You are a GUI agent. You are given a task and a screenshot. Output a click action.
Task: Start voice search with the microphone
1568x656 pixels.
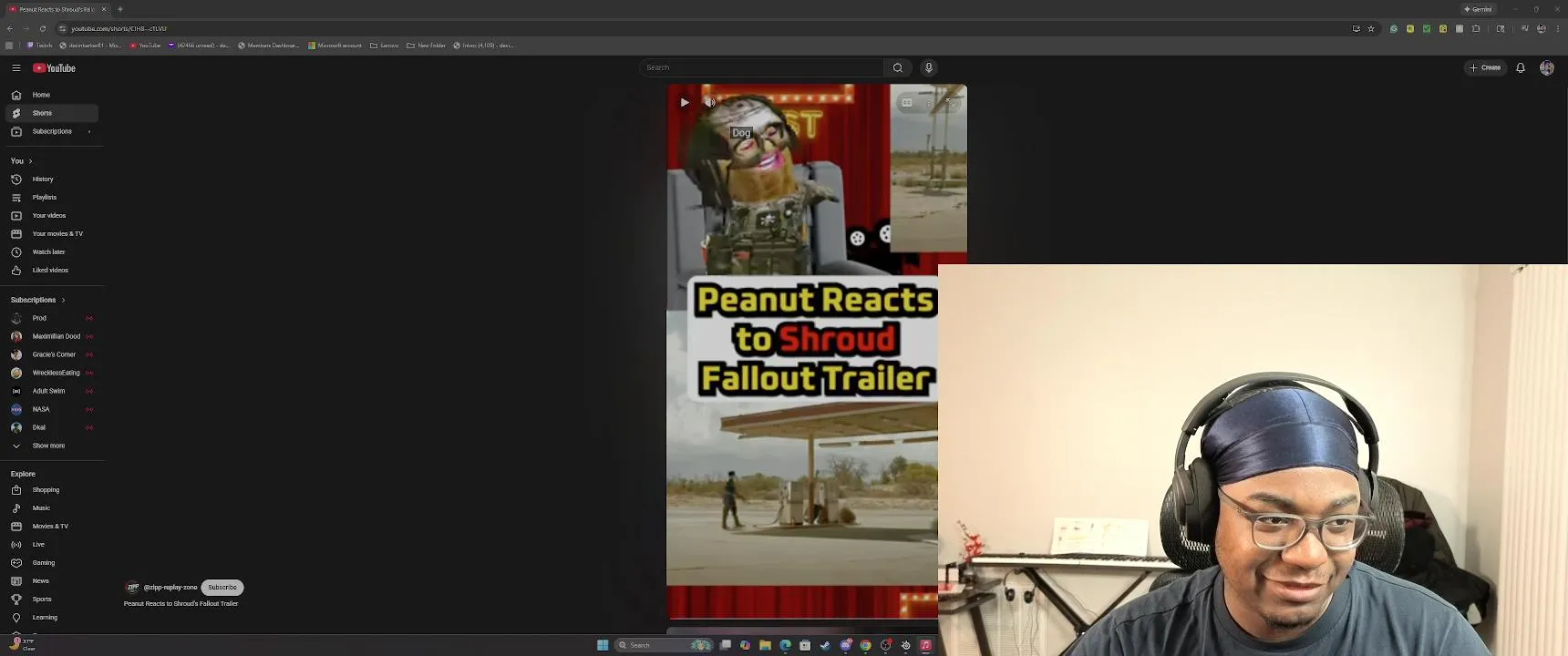point(929,67)
